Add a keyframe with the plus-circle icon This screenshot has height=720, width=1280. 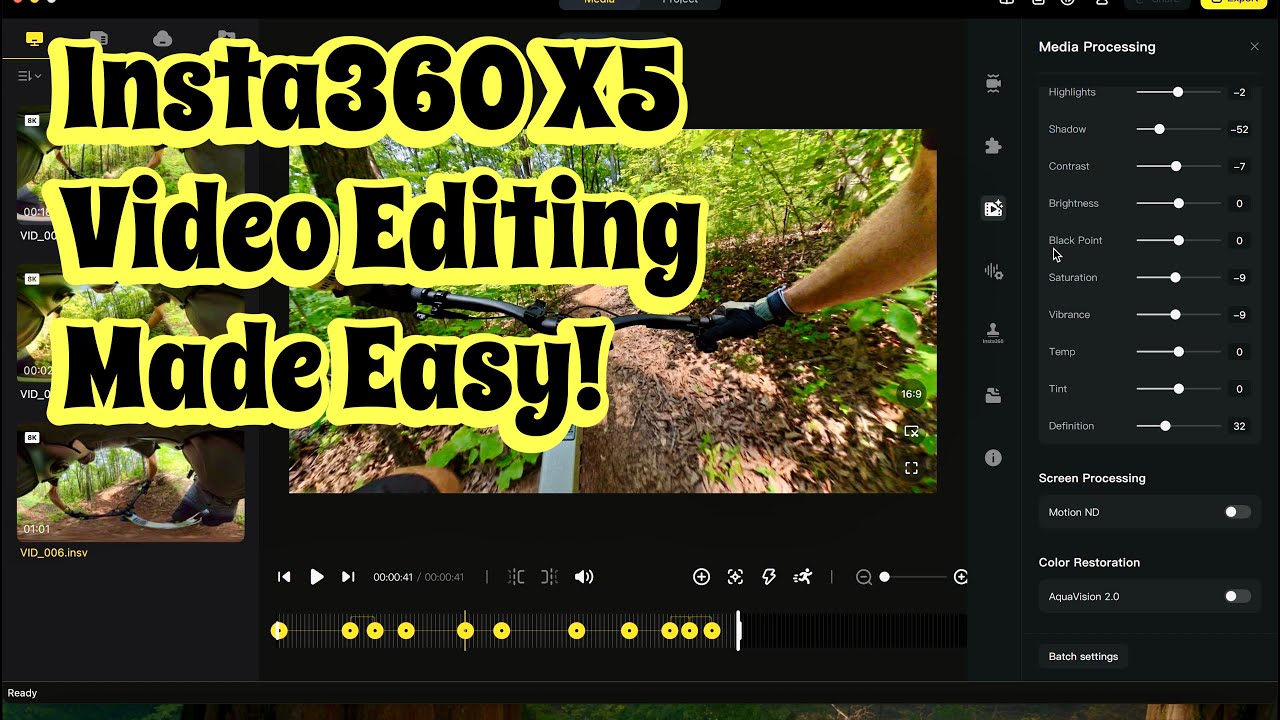pyautogui.click(x=701, y=577)
